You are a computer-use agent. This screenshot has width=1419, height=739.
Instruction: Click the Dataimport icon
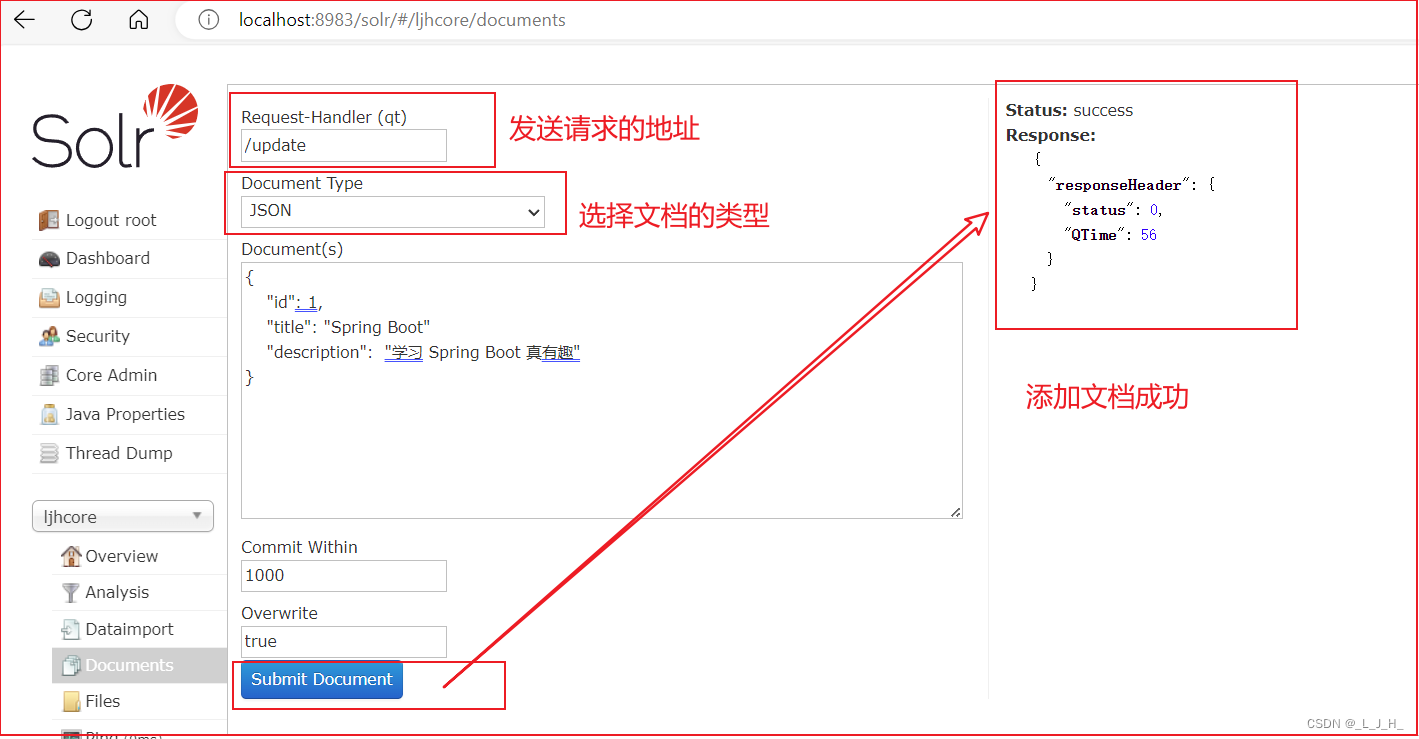click(70, 629)
